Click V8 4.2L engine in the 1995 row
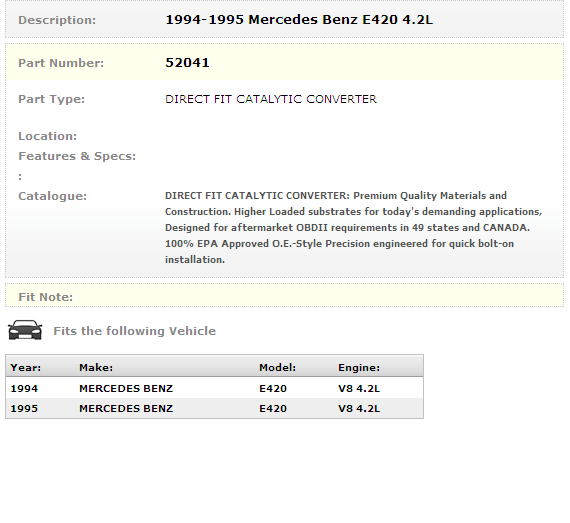 pos(359,409)
